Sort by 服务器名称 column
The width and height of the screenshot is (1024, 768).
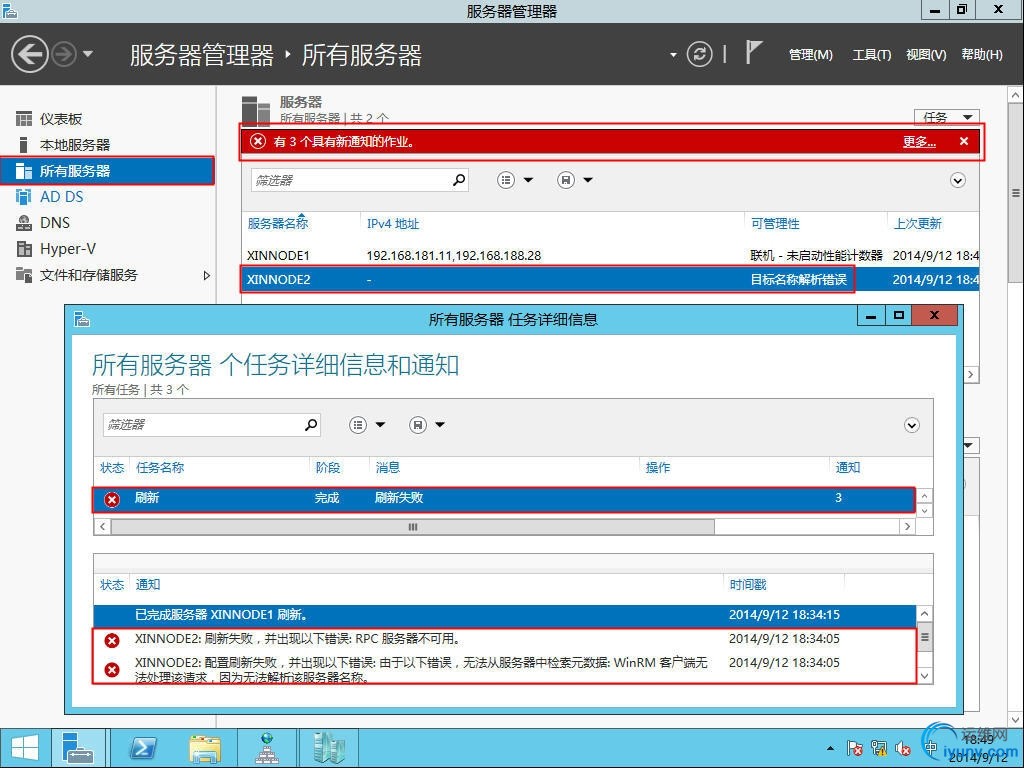point(278,223)
